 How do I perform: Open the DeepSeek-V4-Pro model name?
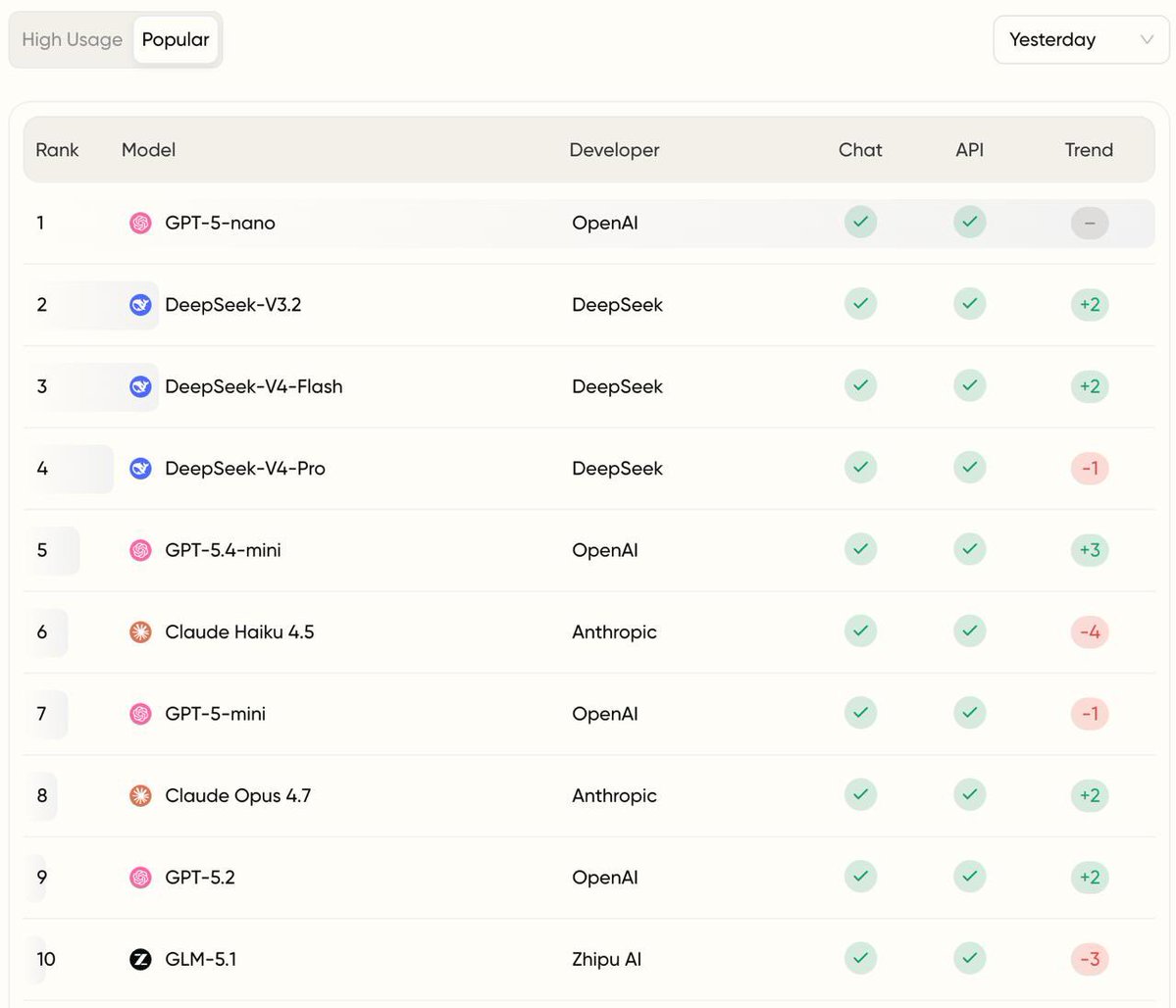click(245, 468)
